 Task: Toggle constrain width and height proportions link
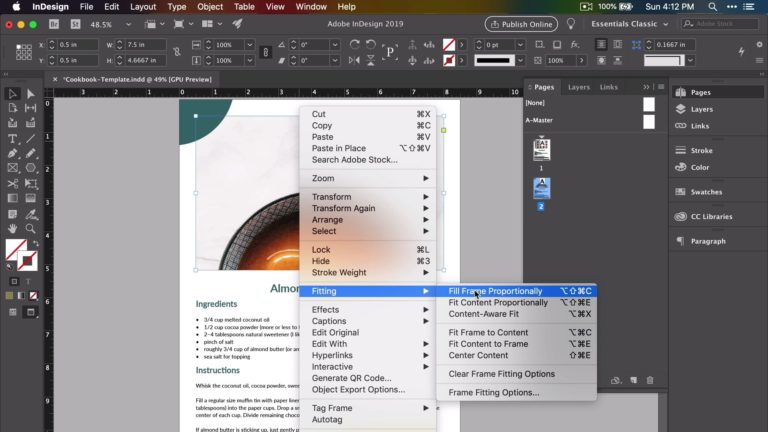tap(176, 52)
